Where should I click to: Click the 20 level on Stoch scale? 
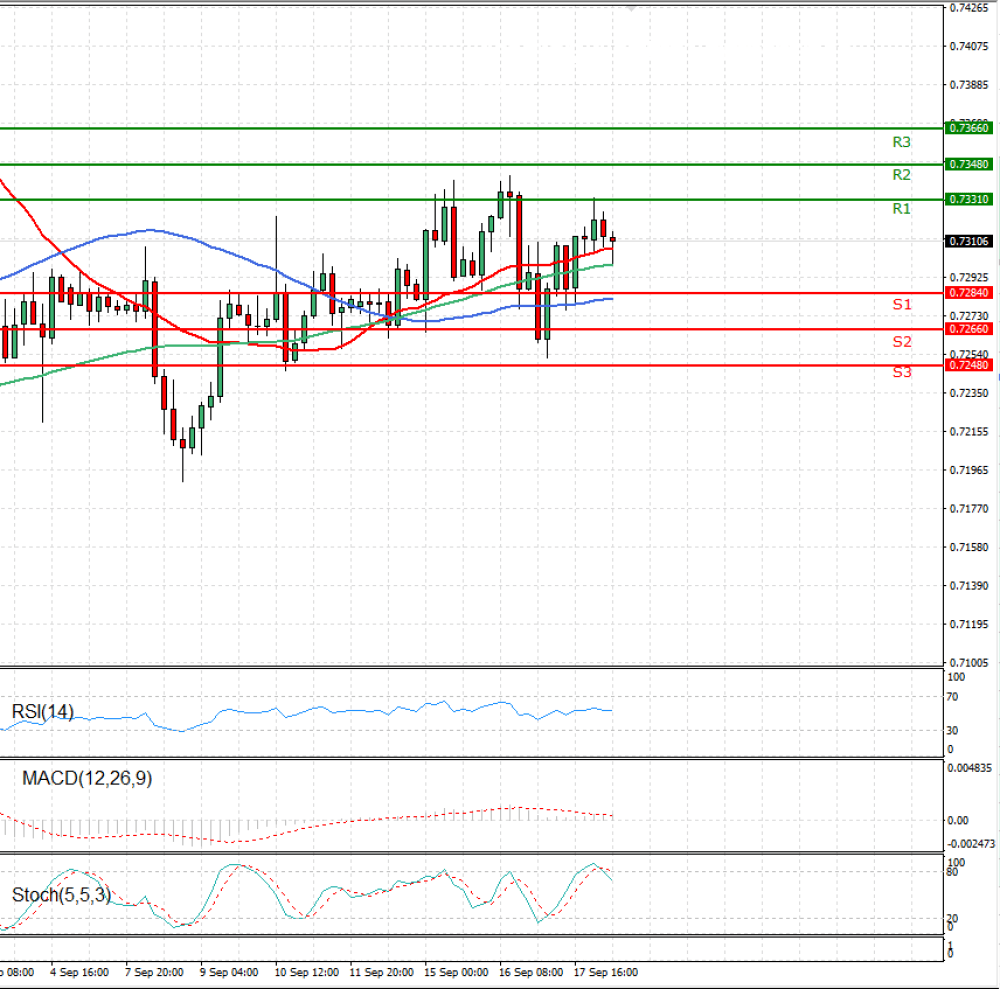[952, 919]
